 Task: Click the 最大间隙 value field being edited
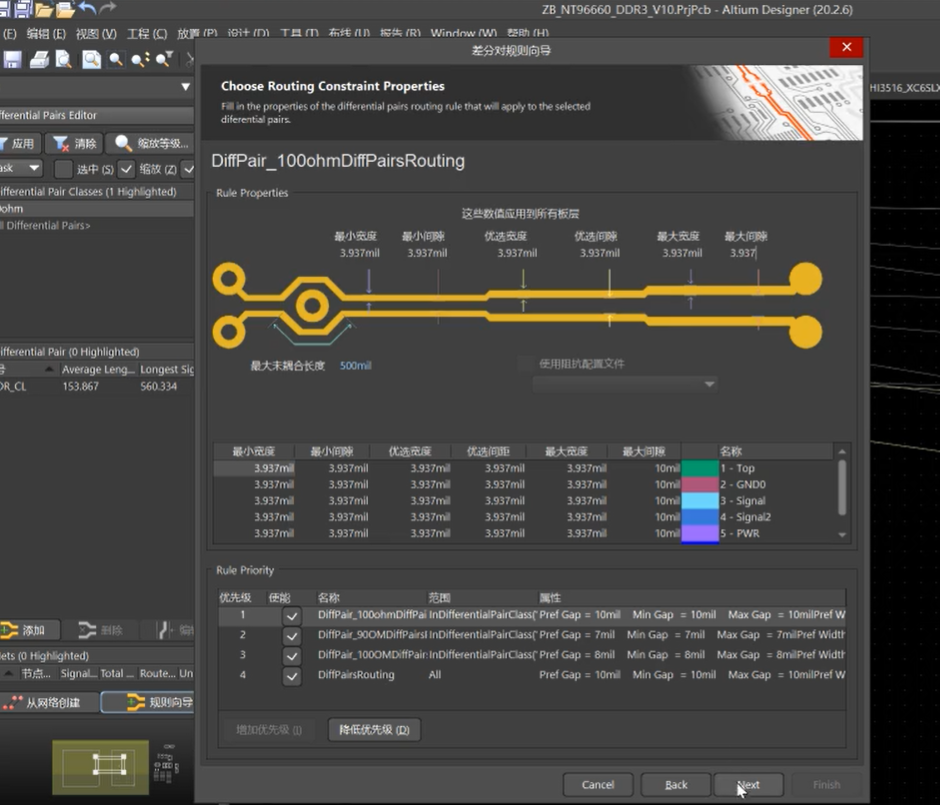(743, 253)
